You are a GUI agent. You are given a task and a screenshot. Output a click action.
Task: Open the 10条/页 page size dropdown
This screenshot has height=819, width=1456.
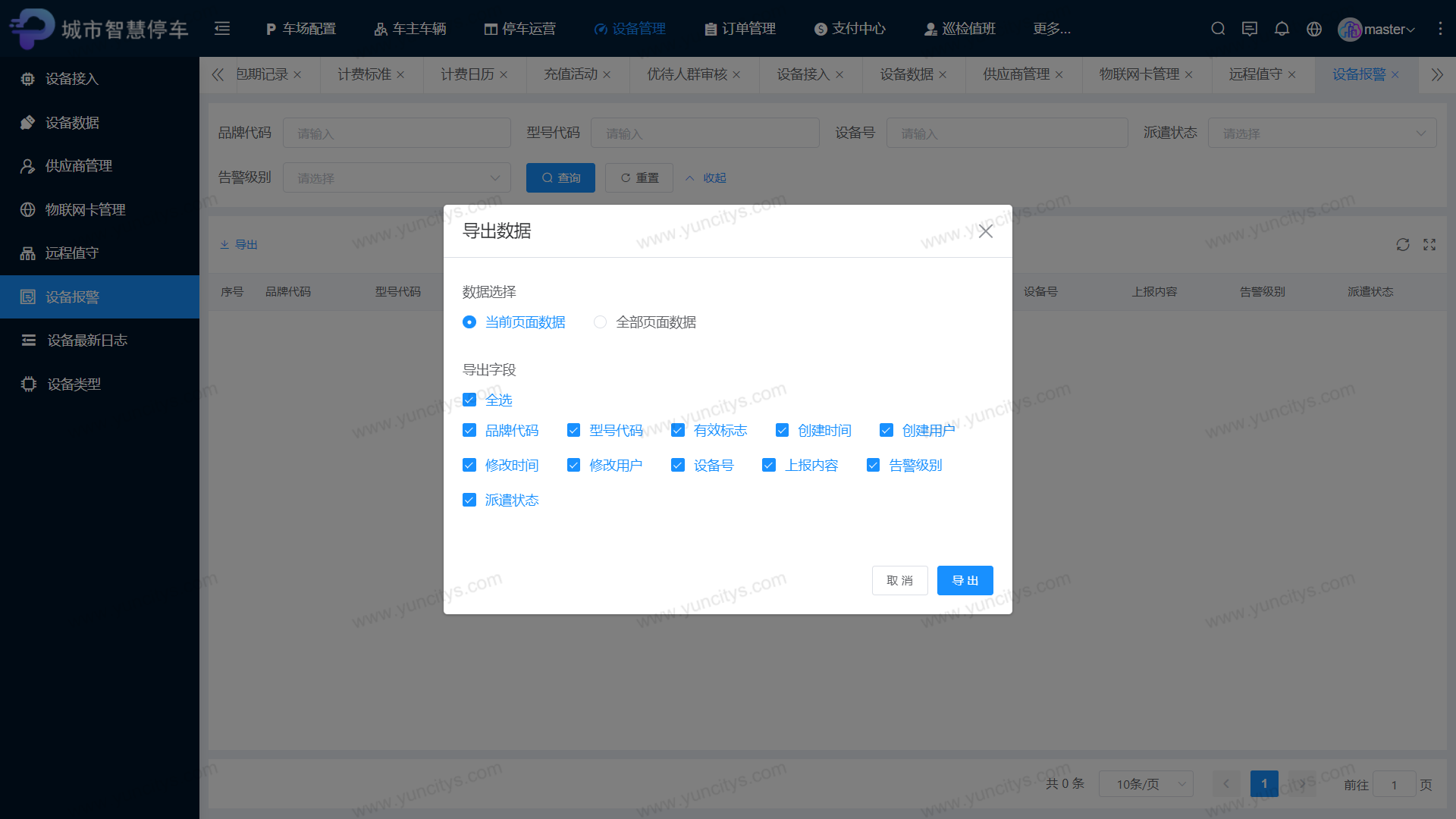1145,784
